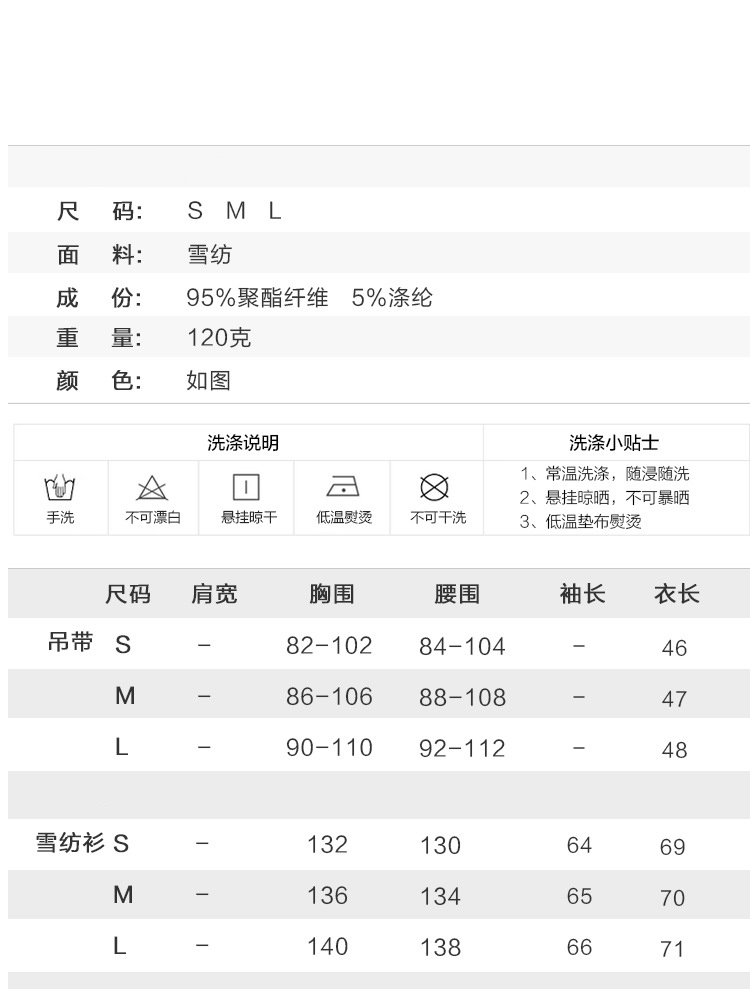The width and height of the screenshot is (750, 989).
Task: Click the size values S M L
Action: click(x=234, y=211)
